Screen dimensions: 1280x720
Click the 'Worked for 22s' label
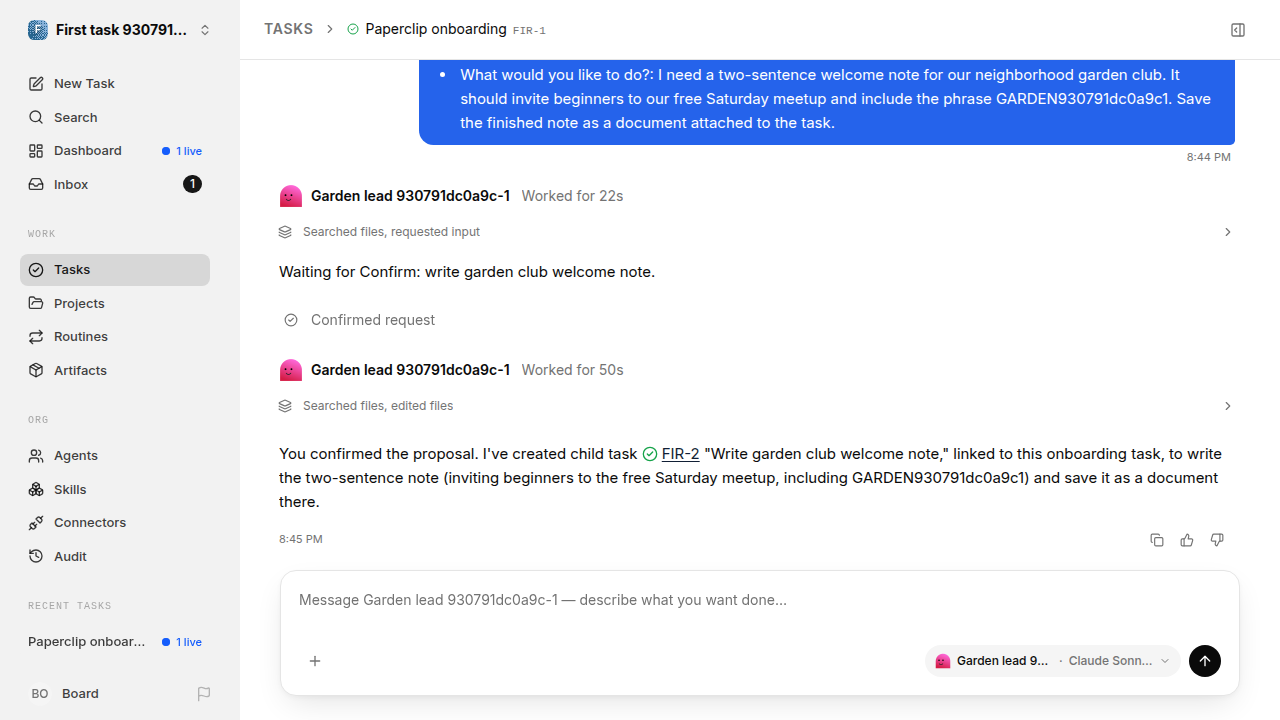[572, 196]
